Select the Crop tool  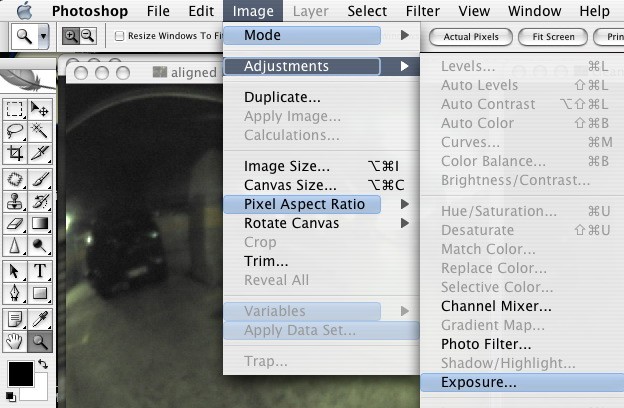pos(15,153)
